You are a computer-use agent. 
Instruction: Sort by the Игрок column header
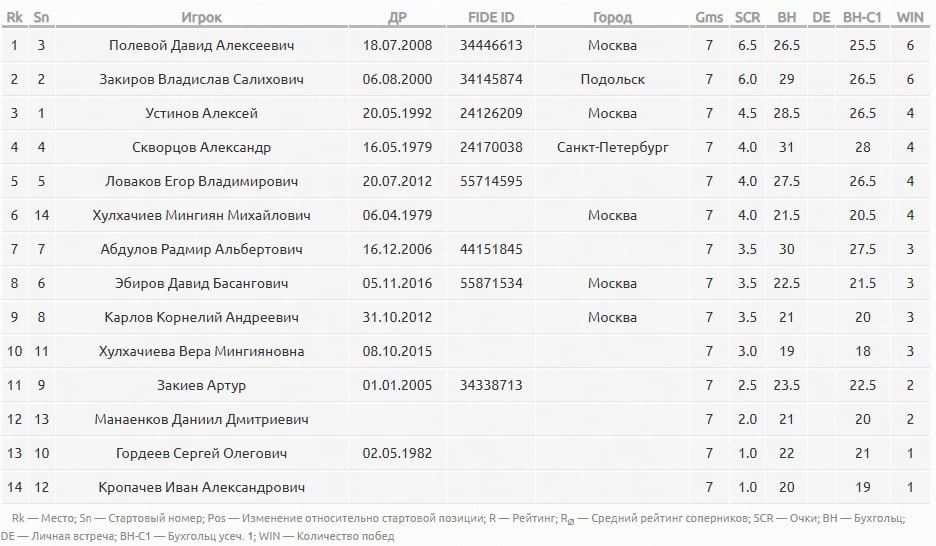[x=201, y=17]
